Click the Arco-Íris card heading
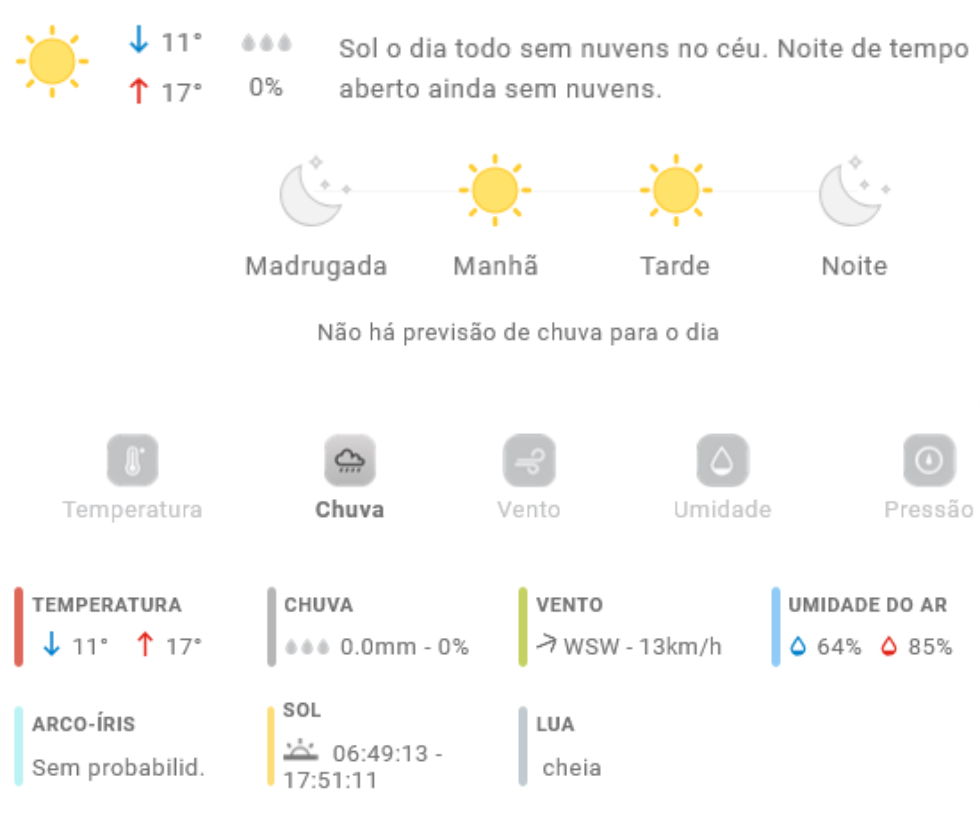Viewport: 980px width, 813px height. (x=83, y=724)
